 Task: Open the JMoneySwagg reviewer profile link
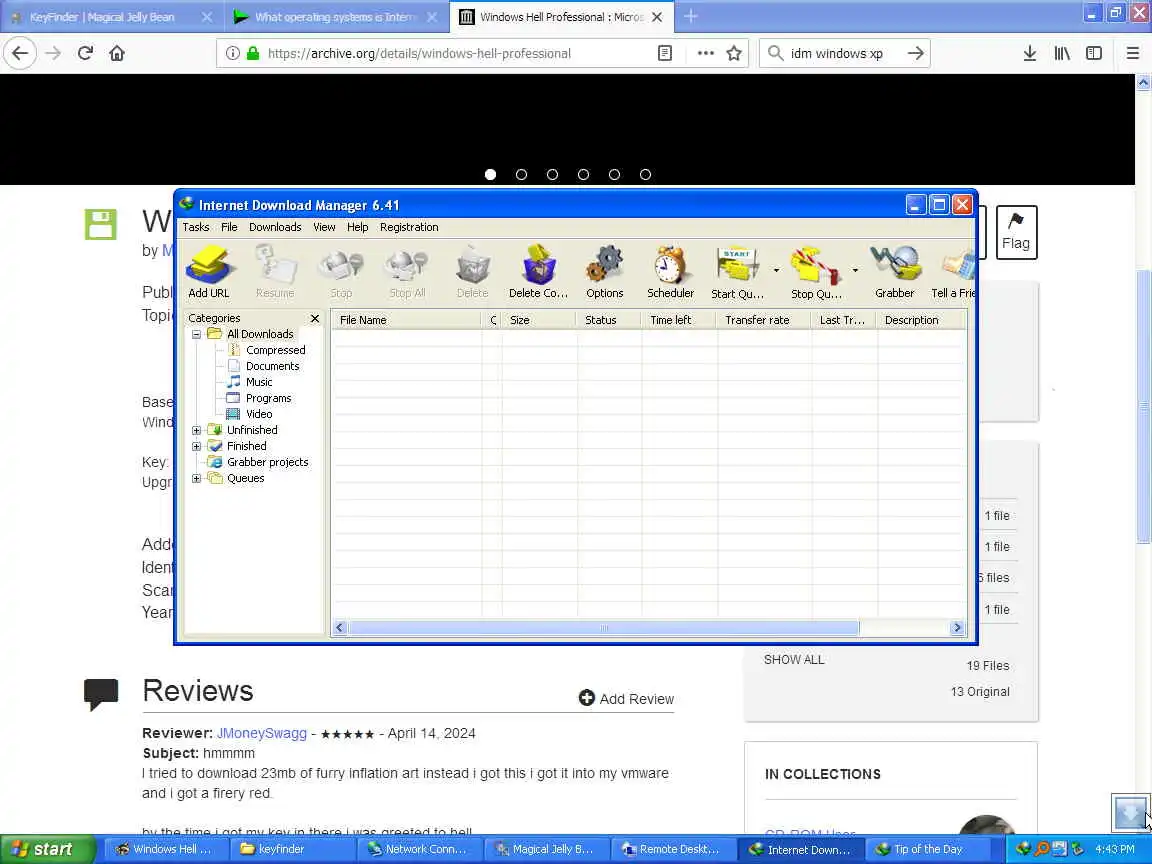click(x=262, y=733)
